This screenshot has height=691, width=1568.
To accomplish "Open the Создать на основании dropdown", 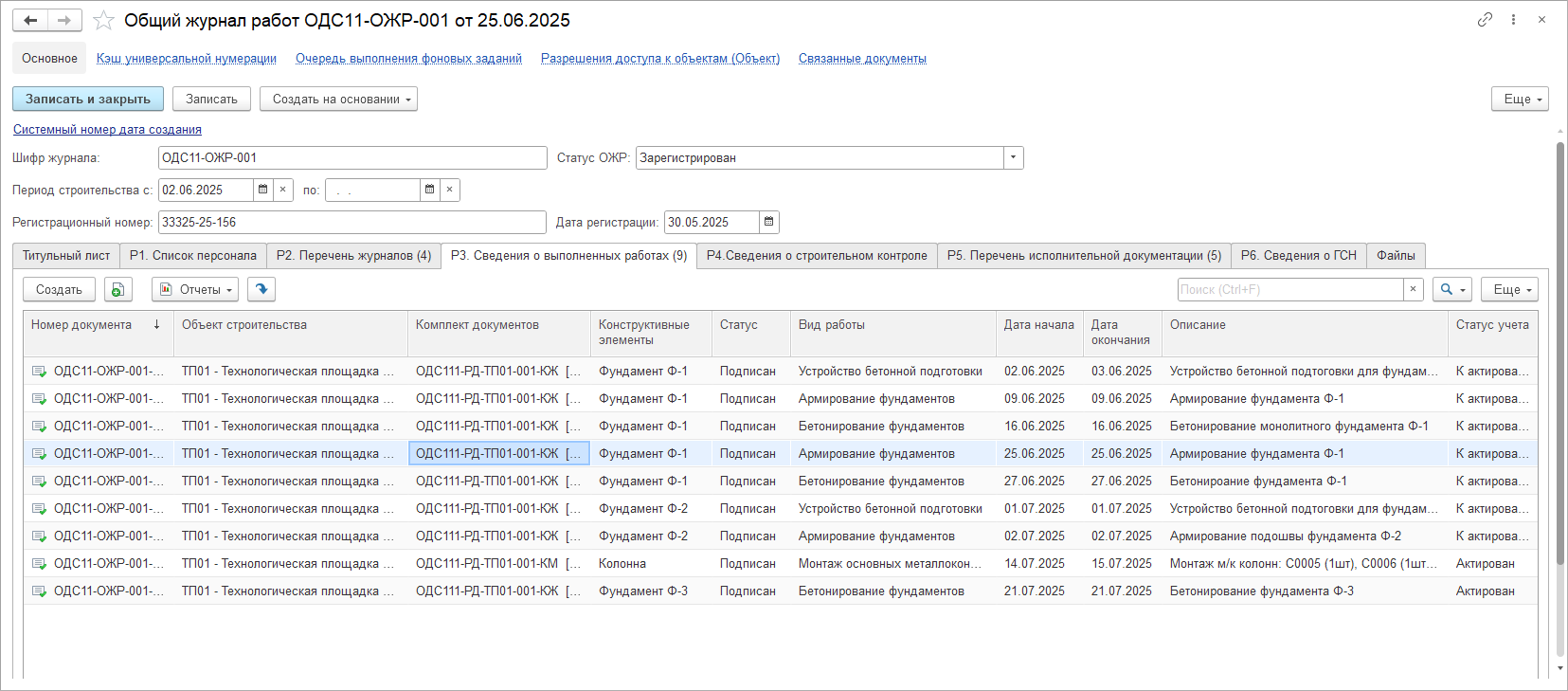I will pyautogui.click(x=338, y=100).
